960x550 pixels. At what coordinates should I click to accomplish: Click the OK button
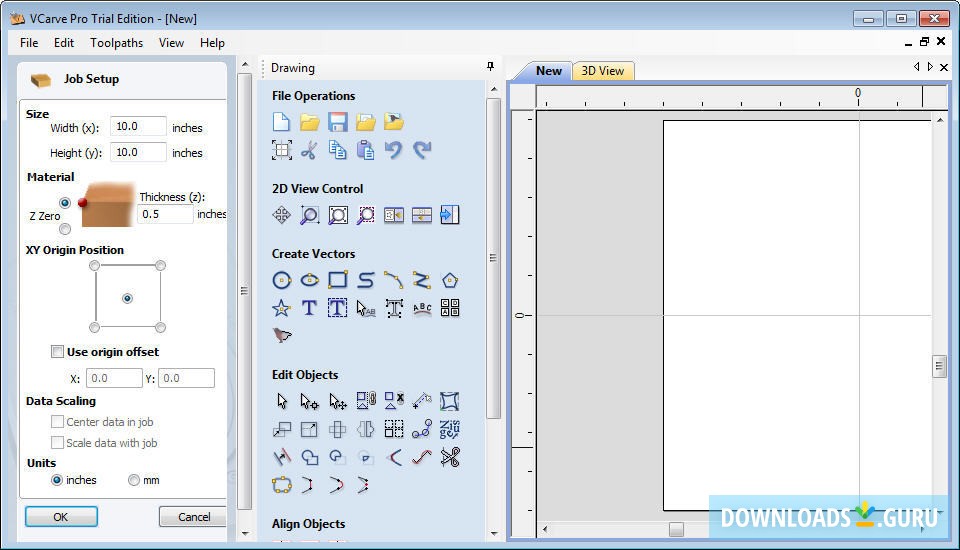(x=61, y=517)
